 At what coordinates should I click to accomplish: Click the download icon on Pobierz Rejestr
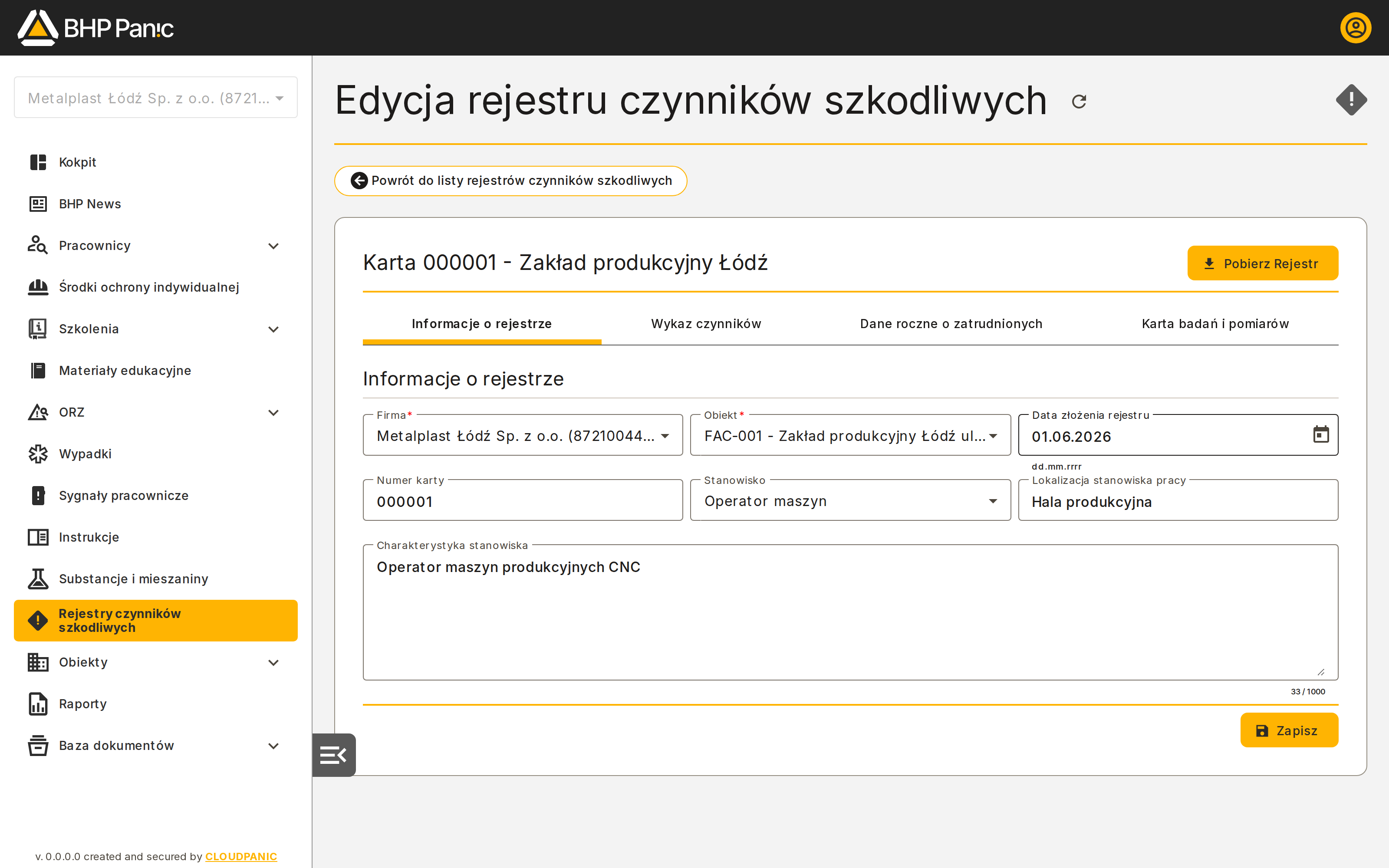(1209, 263)
